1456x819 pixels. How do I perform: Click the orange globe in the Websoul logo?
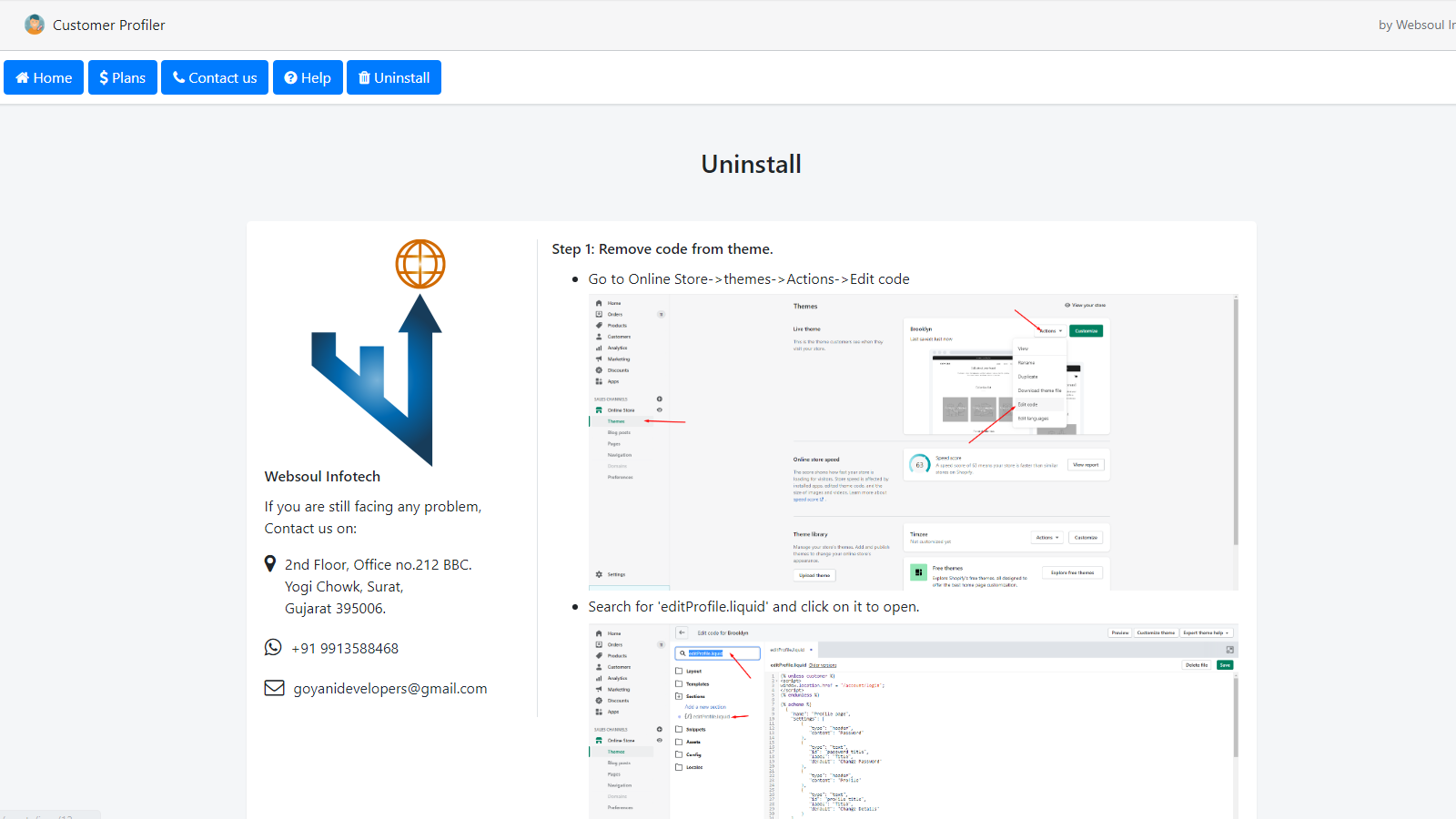[x=420, y=264]
